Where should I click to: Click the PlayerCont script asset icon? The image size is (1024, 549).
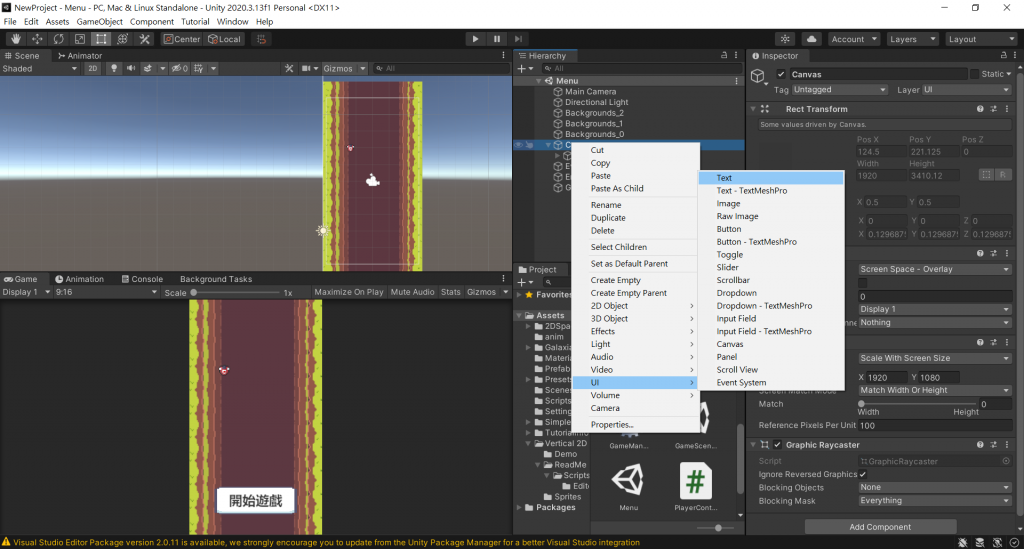(x=696, y=481)
